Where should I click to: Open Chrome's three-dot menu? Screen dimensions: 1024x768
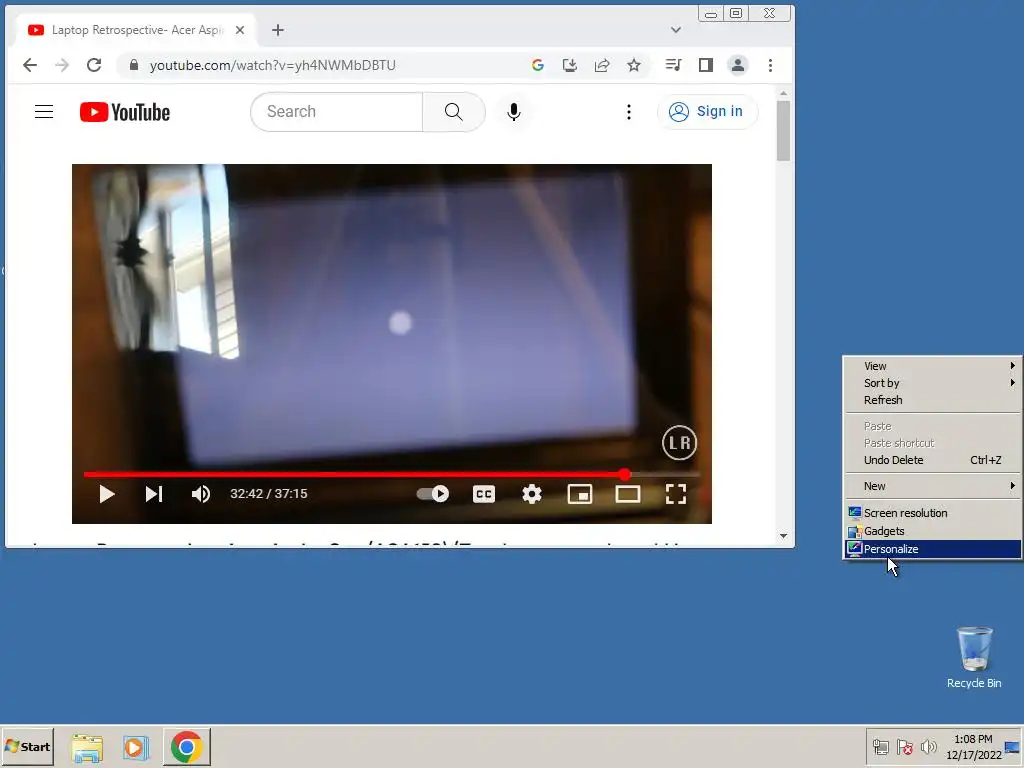coord(771,65)
